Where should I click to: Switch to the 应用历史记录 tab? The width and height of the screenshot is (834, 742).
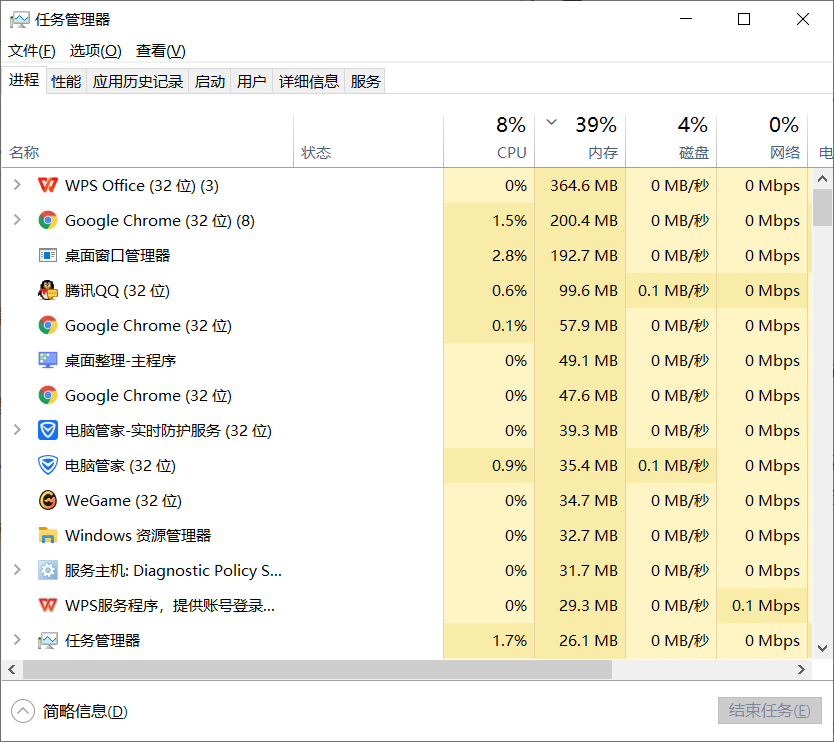pos(138,81)
